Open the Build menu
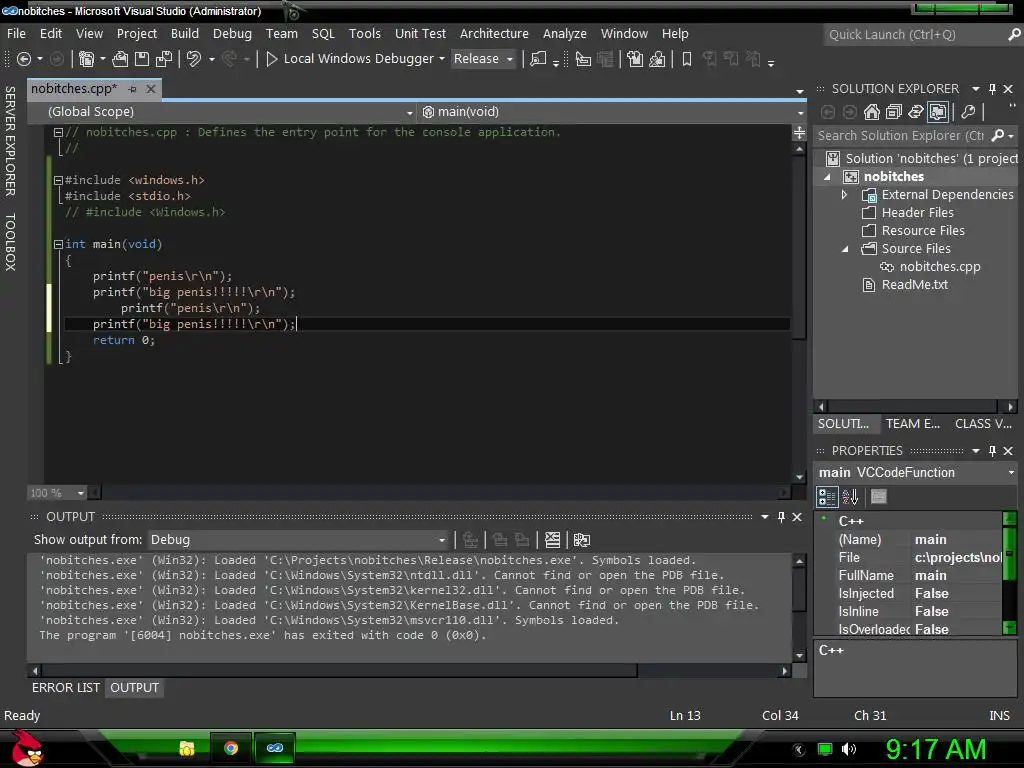Screen dimensions: 1024x768 (185, 33)
